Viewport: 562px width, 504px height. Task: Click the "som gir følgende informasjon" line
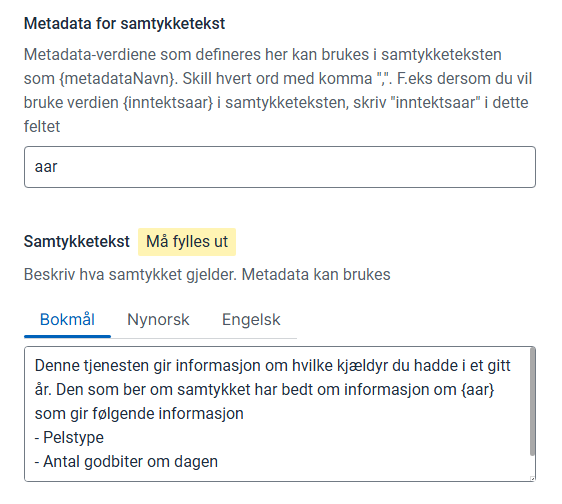pyautogui.click(x=139, y=414)
